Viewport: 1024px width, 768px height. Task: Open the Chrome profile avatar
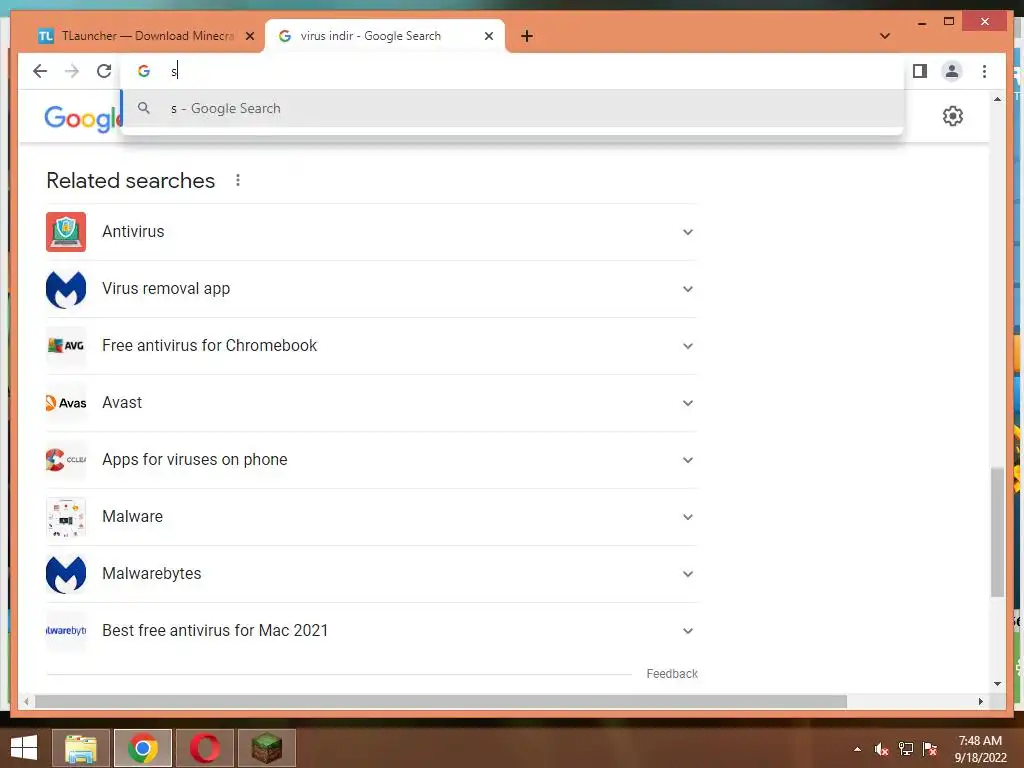point(952,71)
